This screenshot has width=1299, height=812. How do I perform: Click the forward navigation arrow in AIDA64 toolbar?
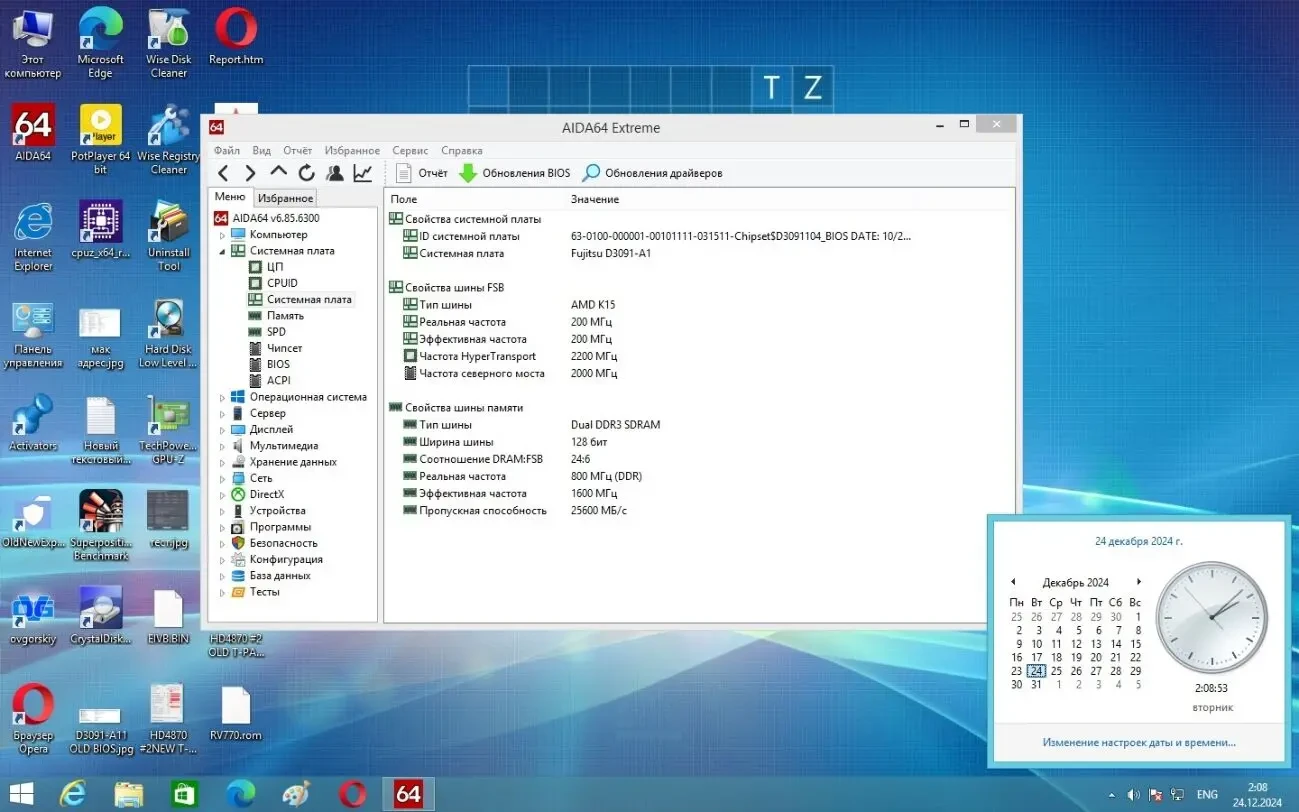click(x=250, y=172)
